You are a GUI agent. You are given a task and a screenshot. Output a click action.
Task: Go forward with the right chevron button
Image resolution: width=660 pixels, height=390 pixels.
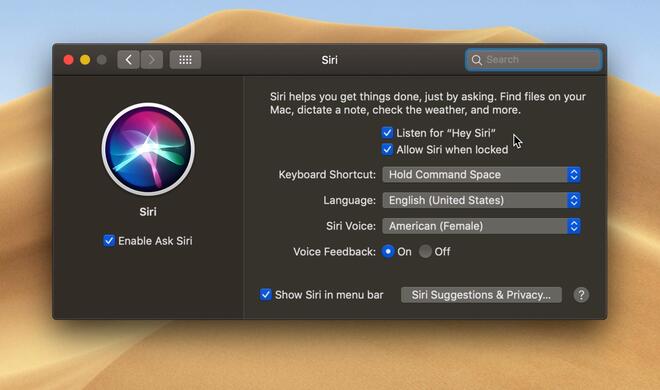tap(152, 60)
